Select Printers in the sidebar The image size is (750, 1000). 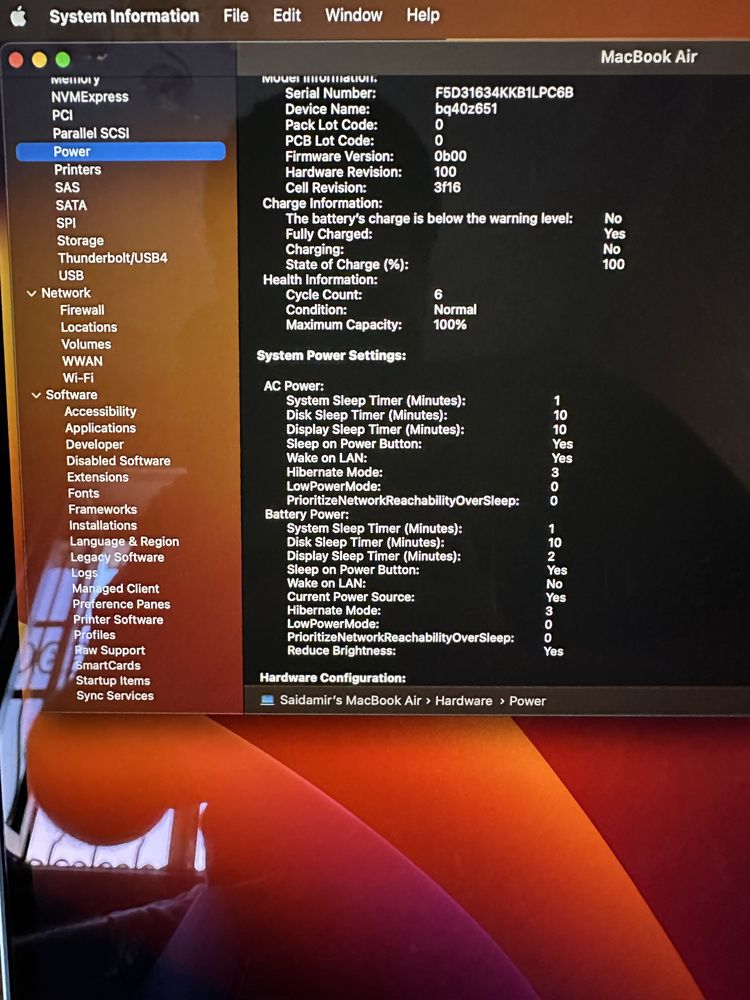(x=78, y=170)
